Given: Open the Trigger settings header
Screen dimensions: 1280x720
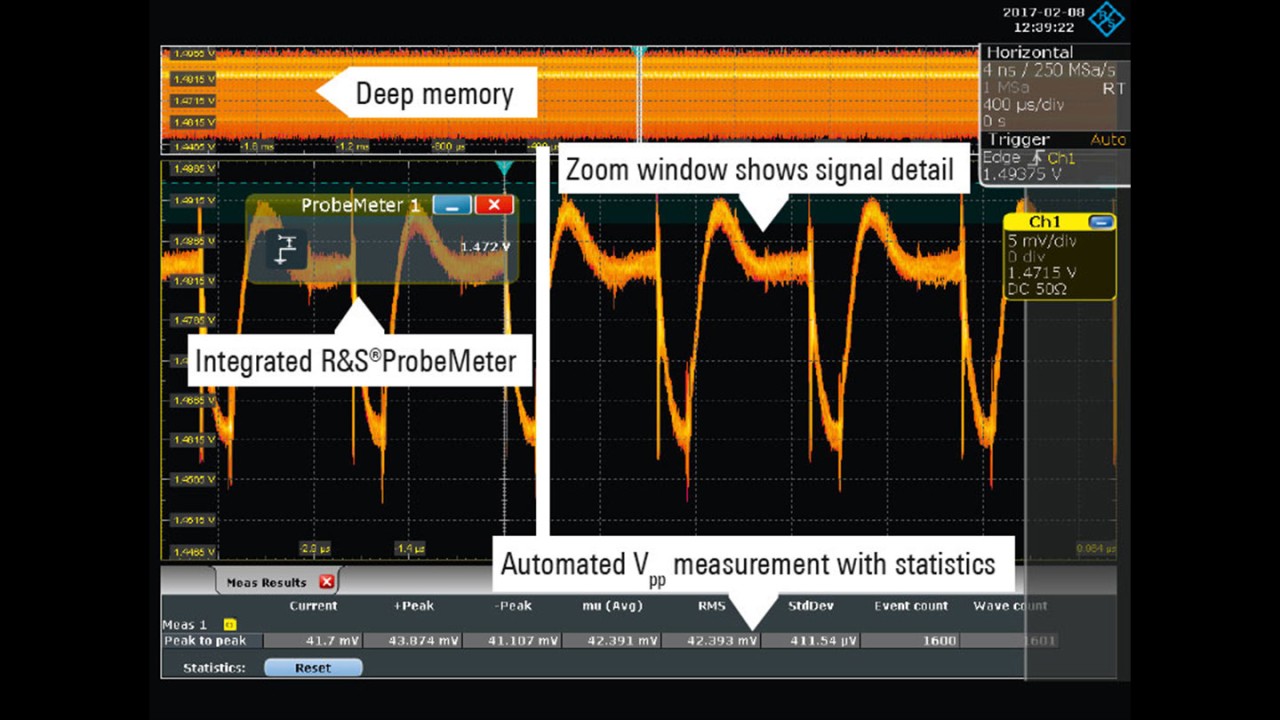Looking at the screenshot, I should 1018,140.
